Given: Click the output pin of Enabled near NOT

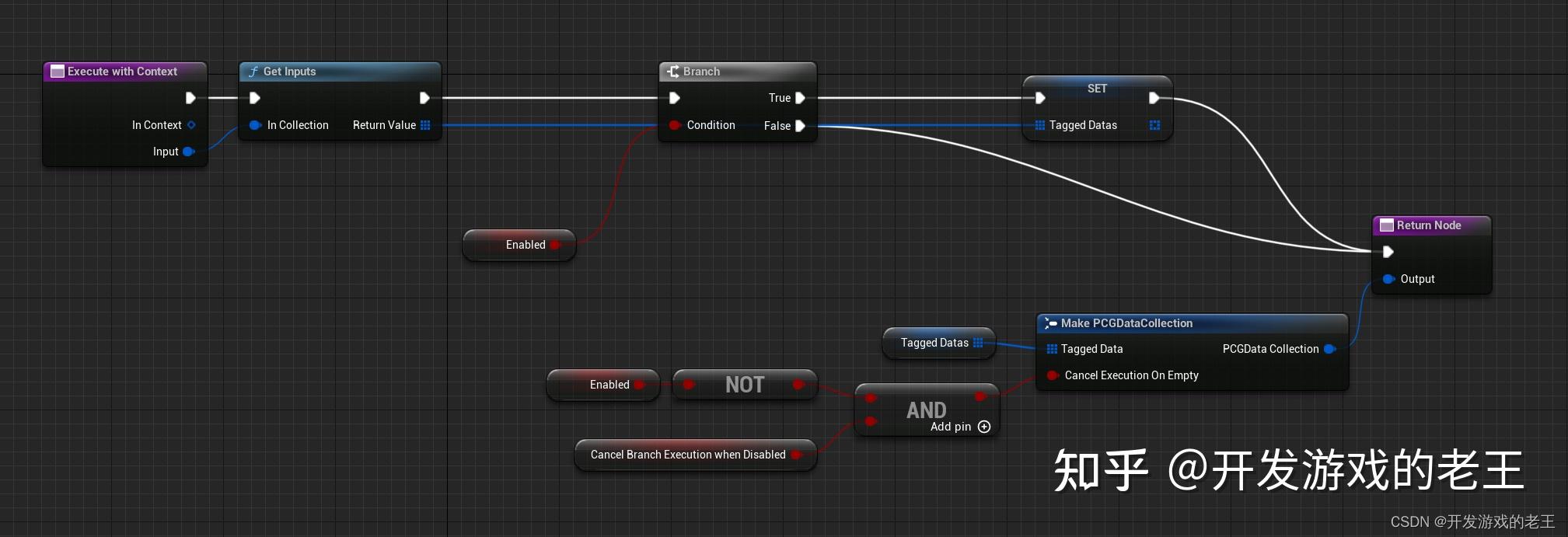Looking at the screenshot, I should coord(640,385).
